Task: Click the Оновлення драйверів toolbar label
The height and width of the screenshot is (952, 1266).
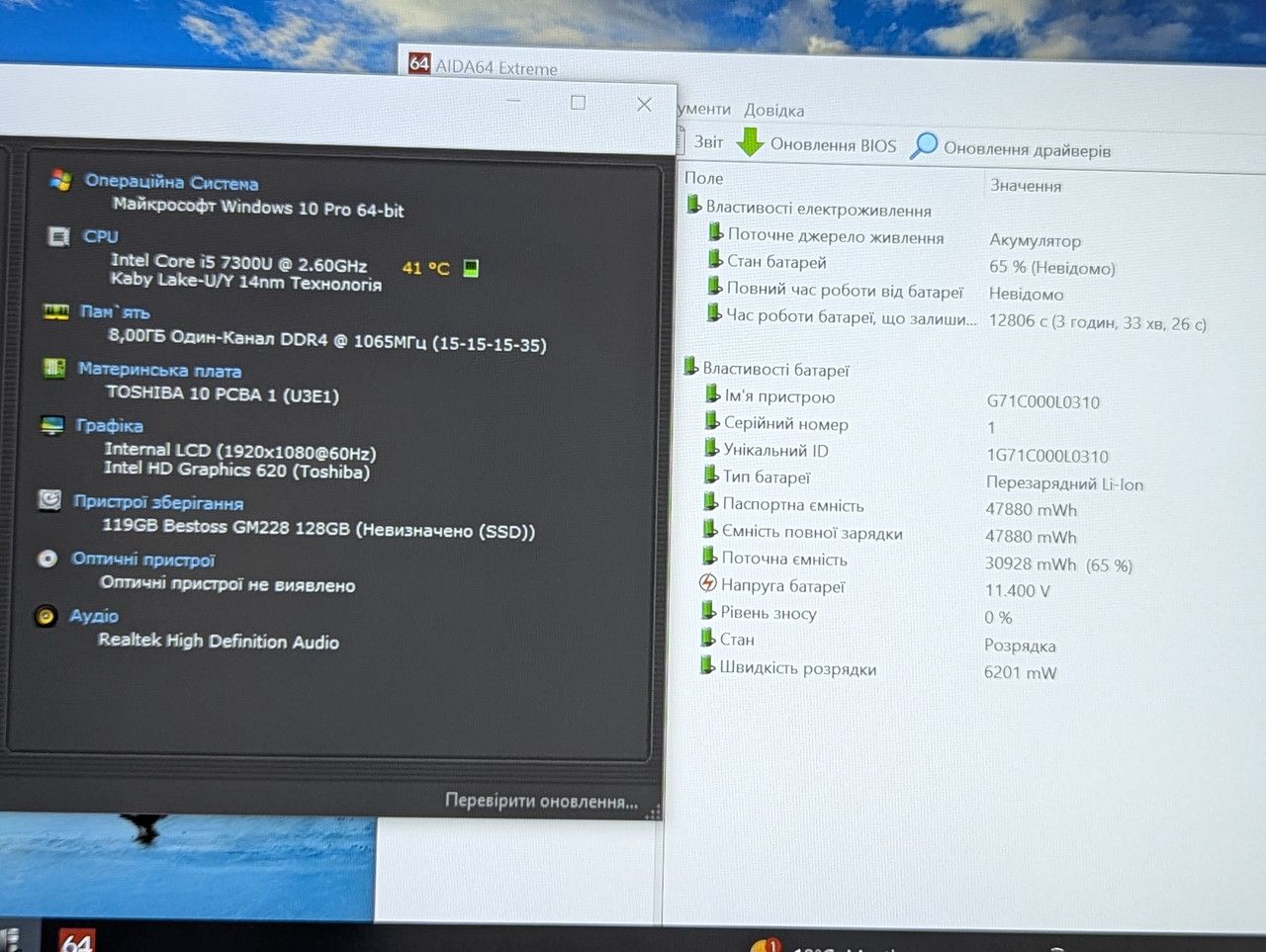Action: [x=1027, y=149]
